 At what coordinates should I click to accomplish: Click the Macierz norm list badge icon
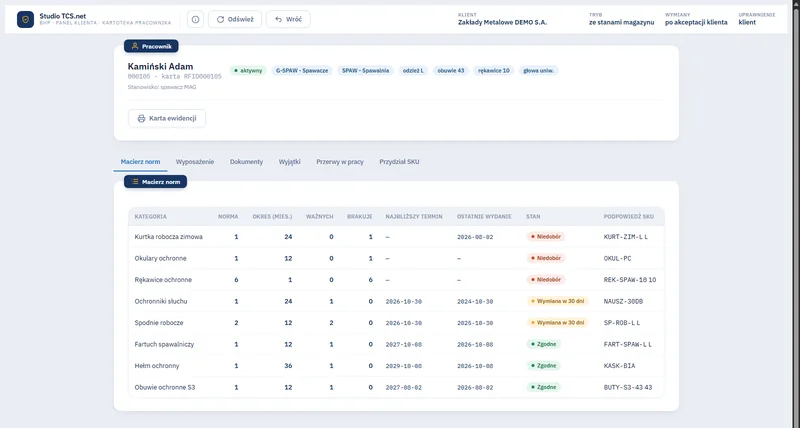click(135, 182)
